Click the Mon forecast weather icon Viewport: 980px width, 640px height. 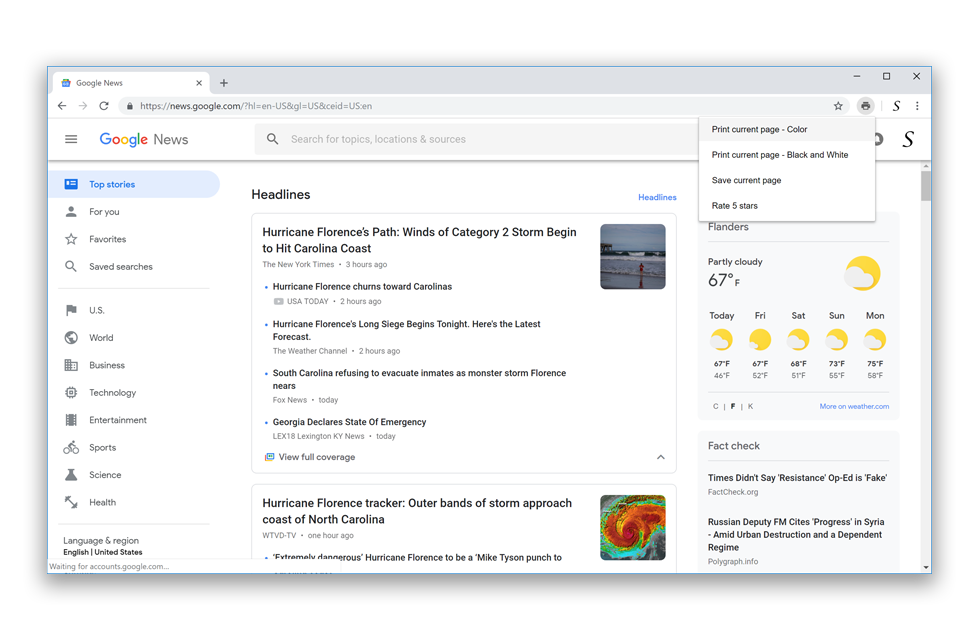pyautogui.click(x=875, y=339)
